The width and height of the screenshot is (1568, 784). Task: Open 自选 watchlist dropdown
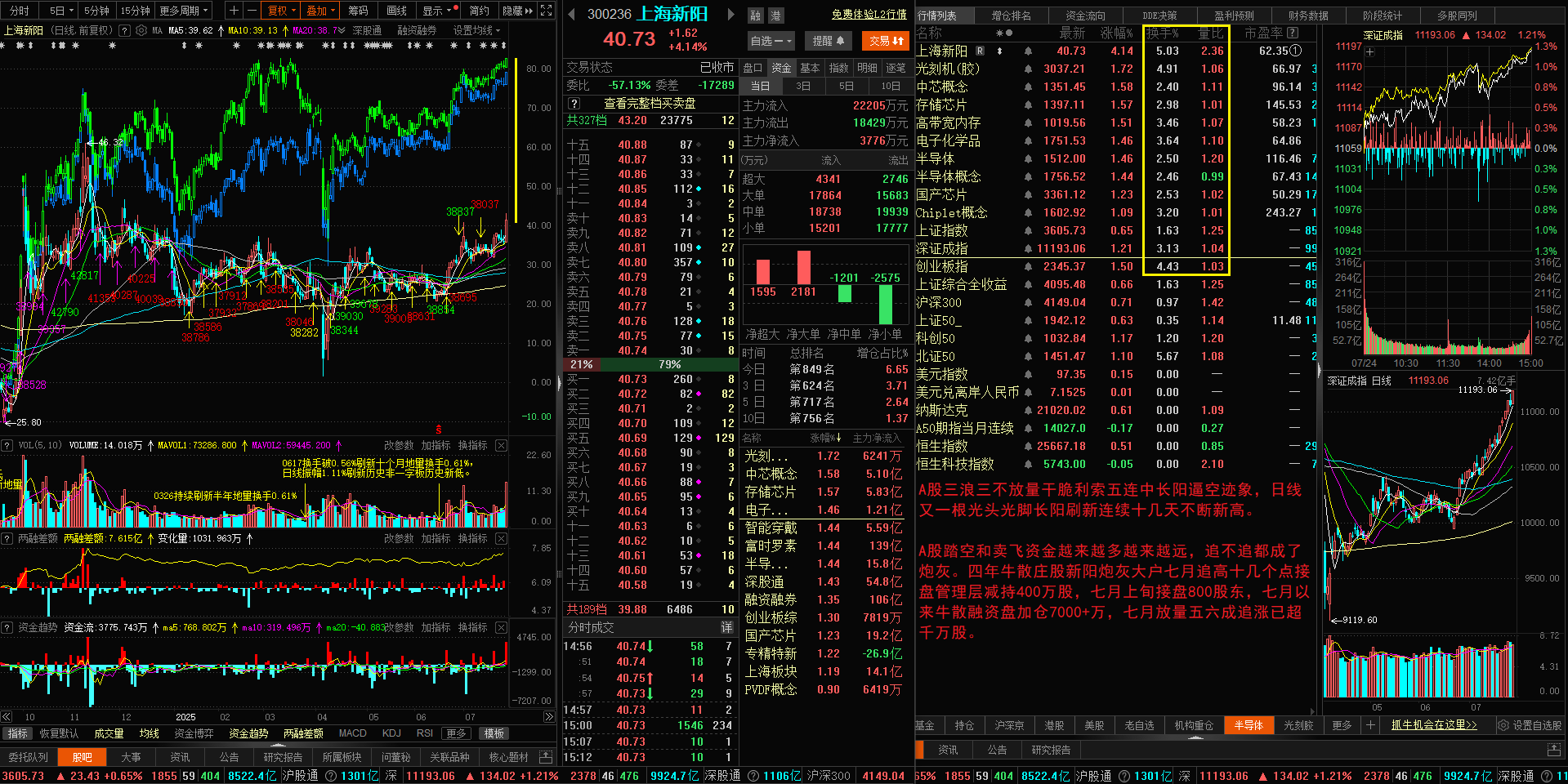[771, 40]
